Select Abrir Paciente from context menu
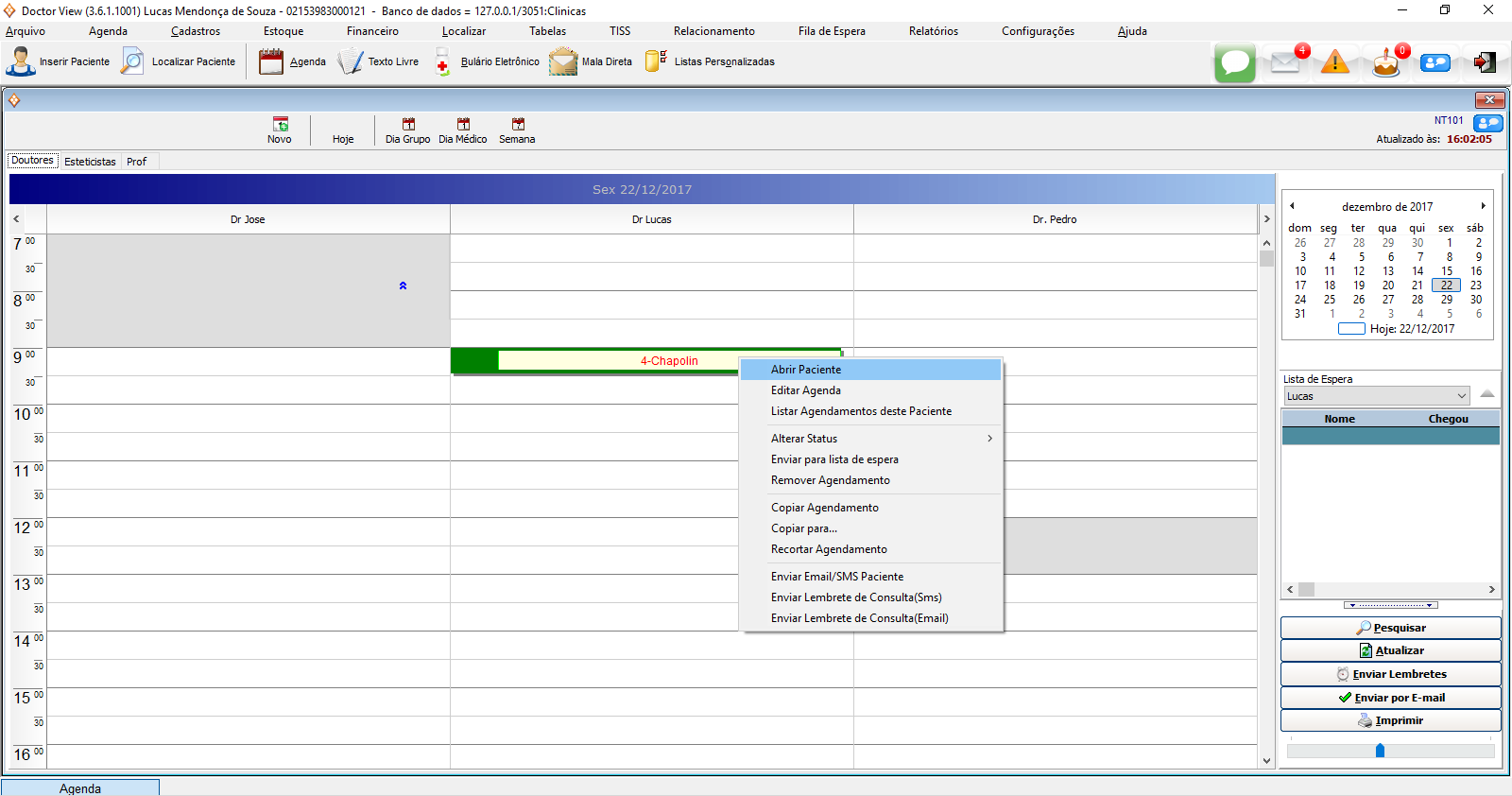Screen dimensions: 1512x796 coord(806,370)
